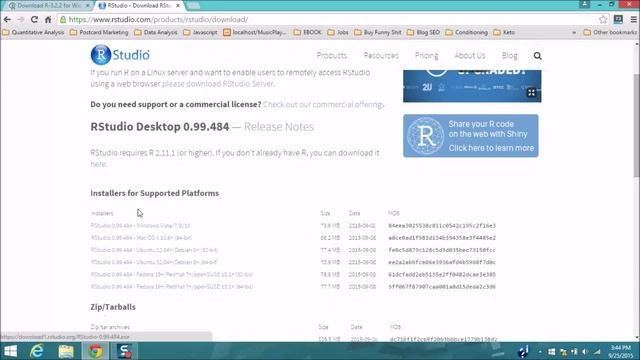Follow the please download RStudio Server link
The height and width of the screenshot is (360, 640).
click(218, 84)
